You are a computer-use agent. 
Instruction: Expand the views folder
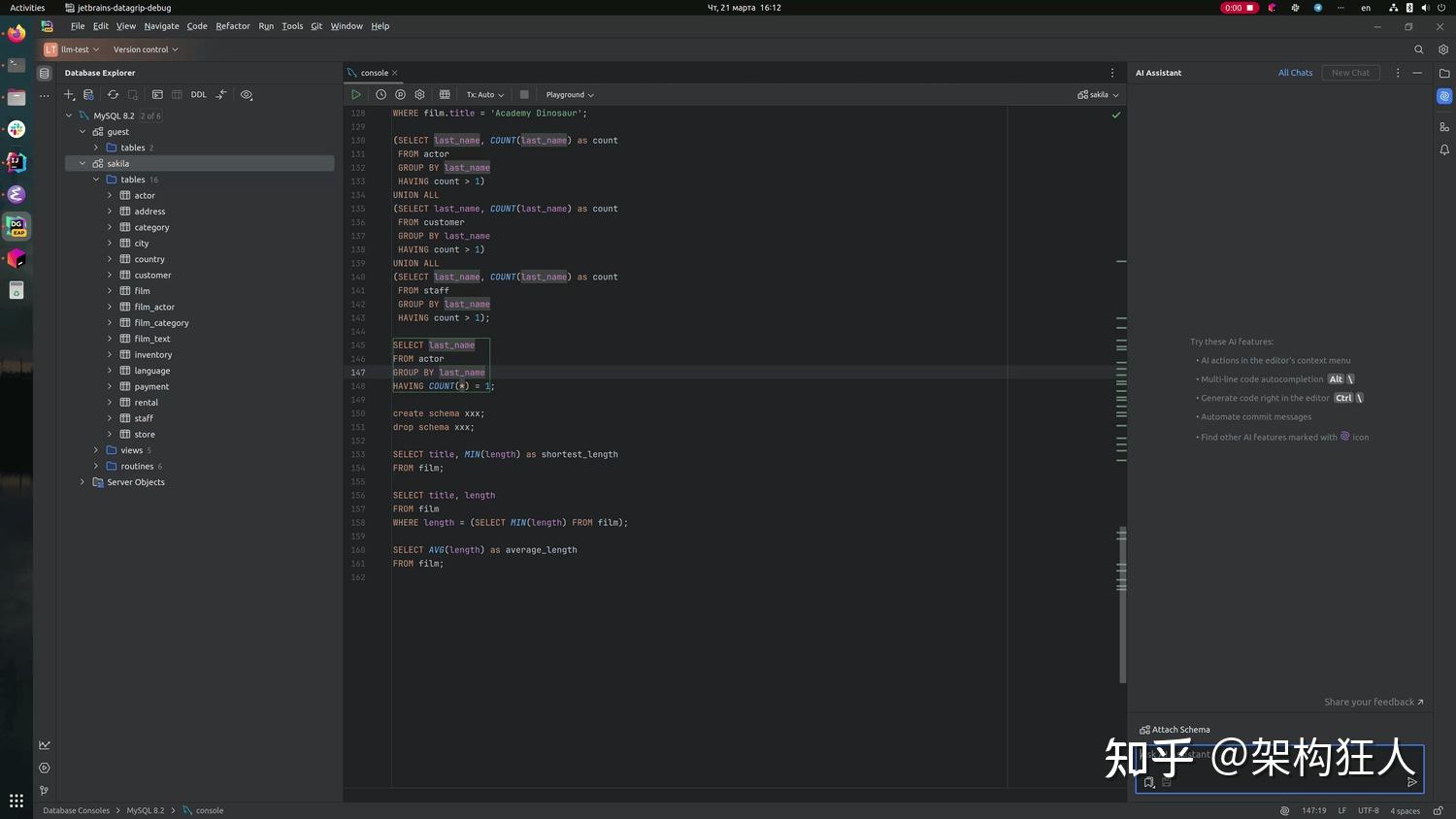pos(96,450)
